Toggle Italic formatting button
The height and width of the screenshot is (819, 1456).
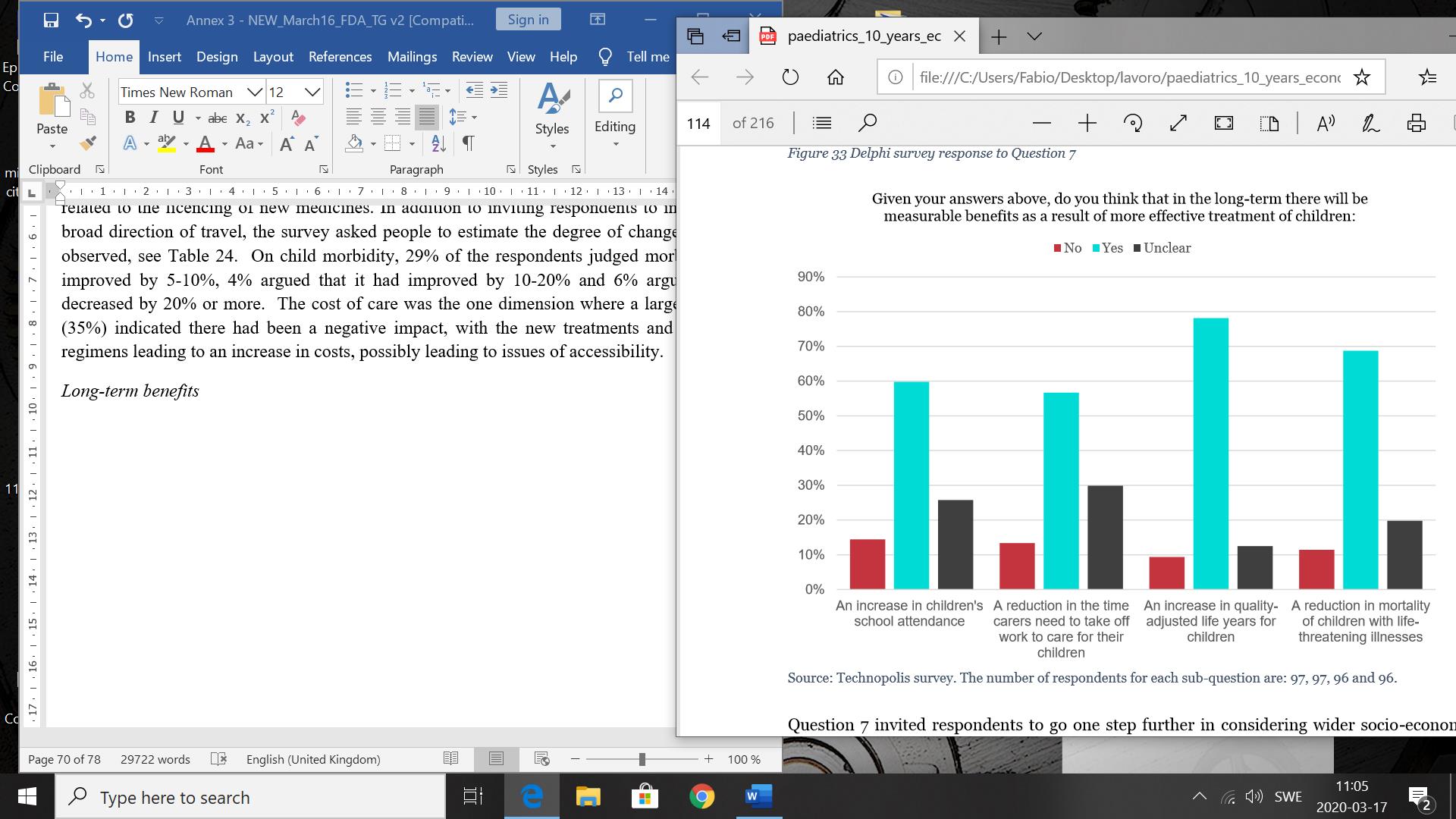pyautogui.click(x=154, y=118)
